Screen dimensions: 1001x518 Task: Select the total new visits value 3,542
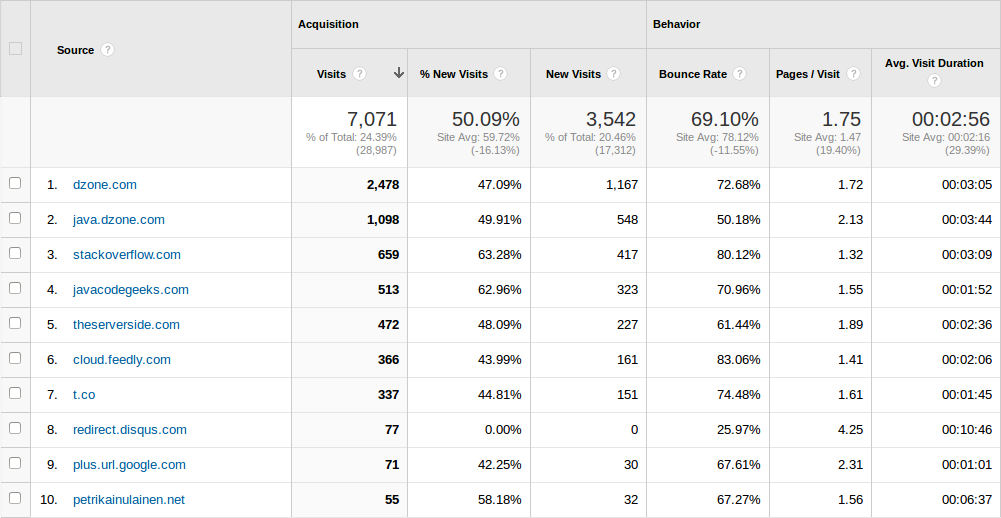(x=611, y=119)
